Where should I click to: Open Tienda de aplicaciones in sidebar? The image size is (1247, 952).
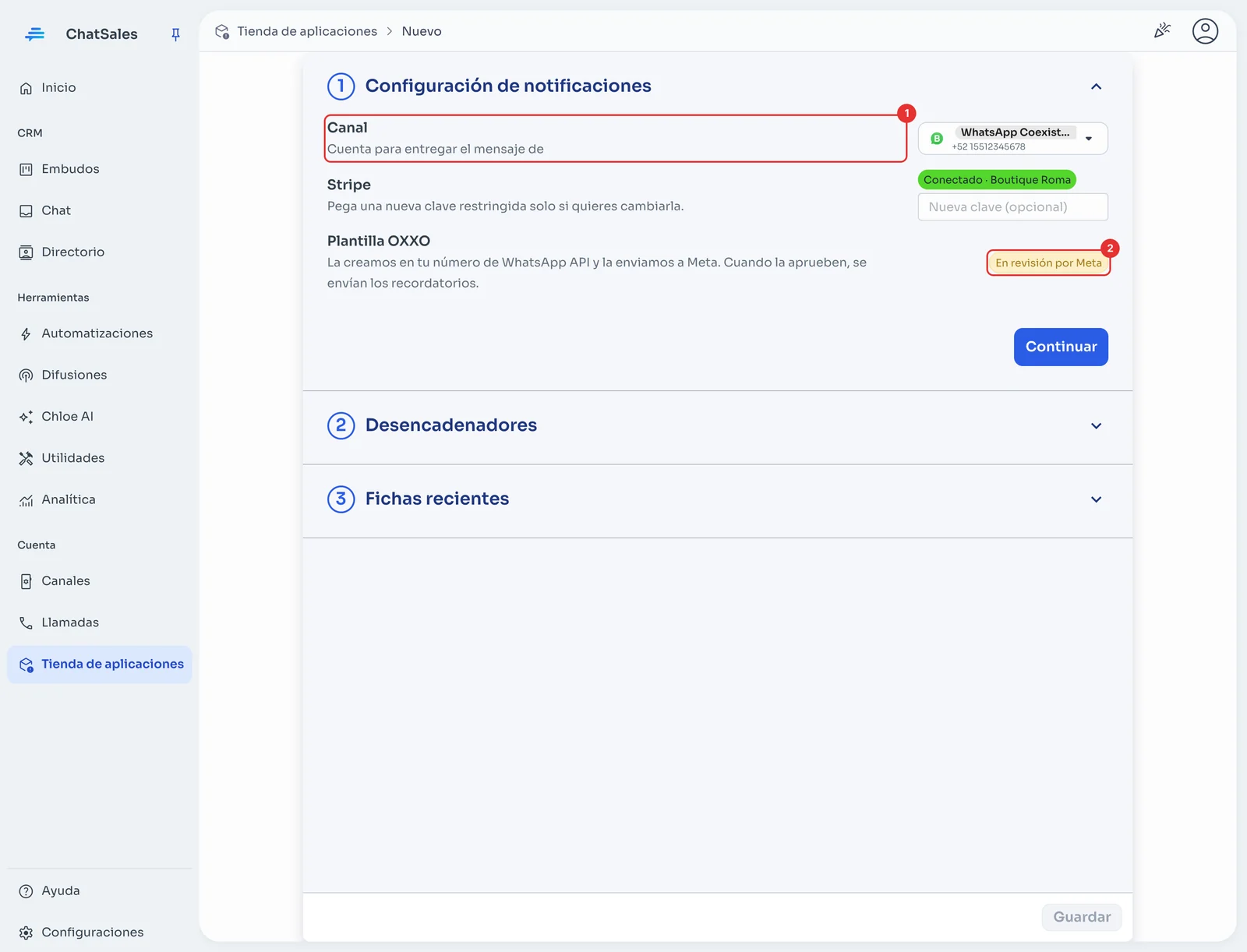[x=100, y=665]
